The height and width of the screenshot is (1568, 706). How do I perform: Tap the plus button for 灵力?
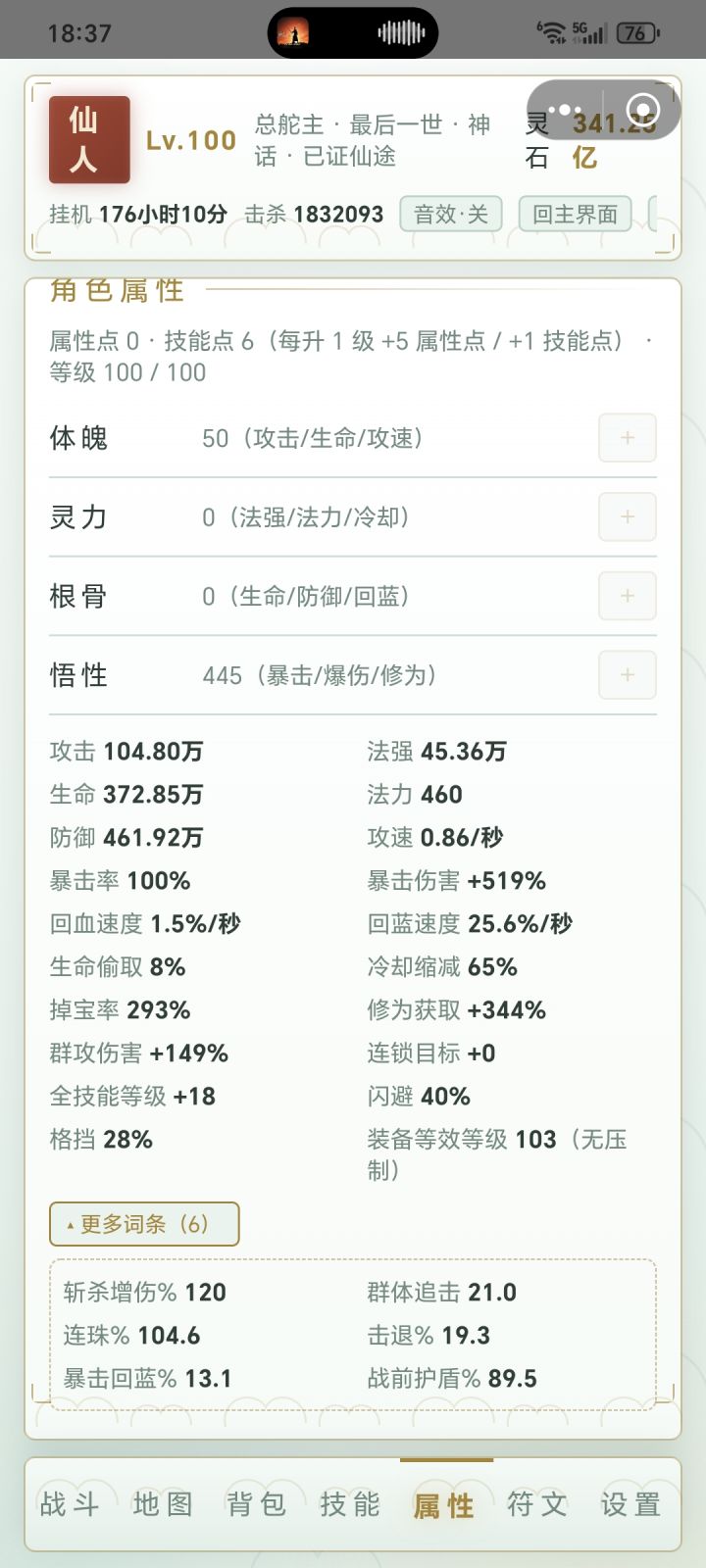coord(628,516)
